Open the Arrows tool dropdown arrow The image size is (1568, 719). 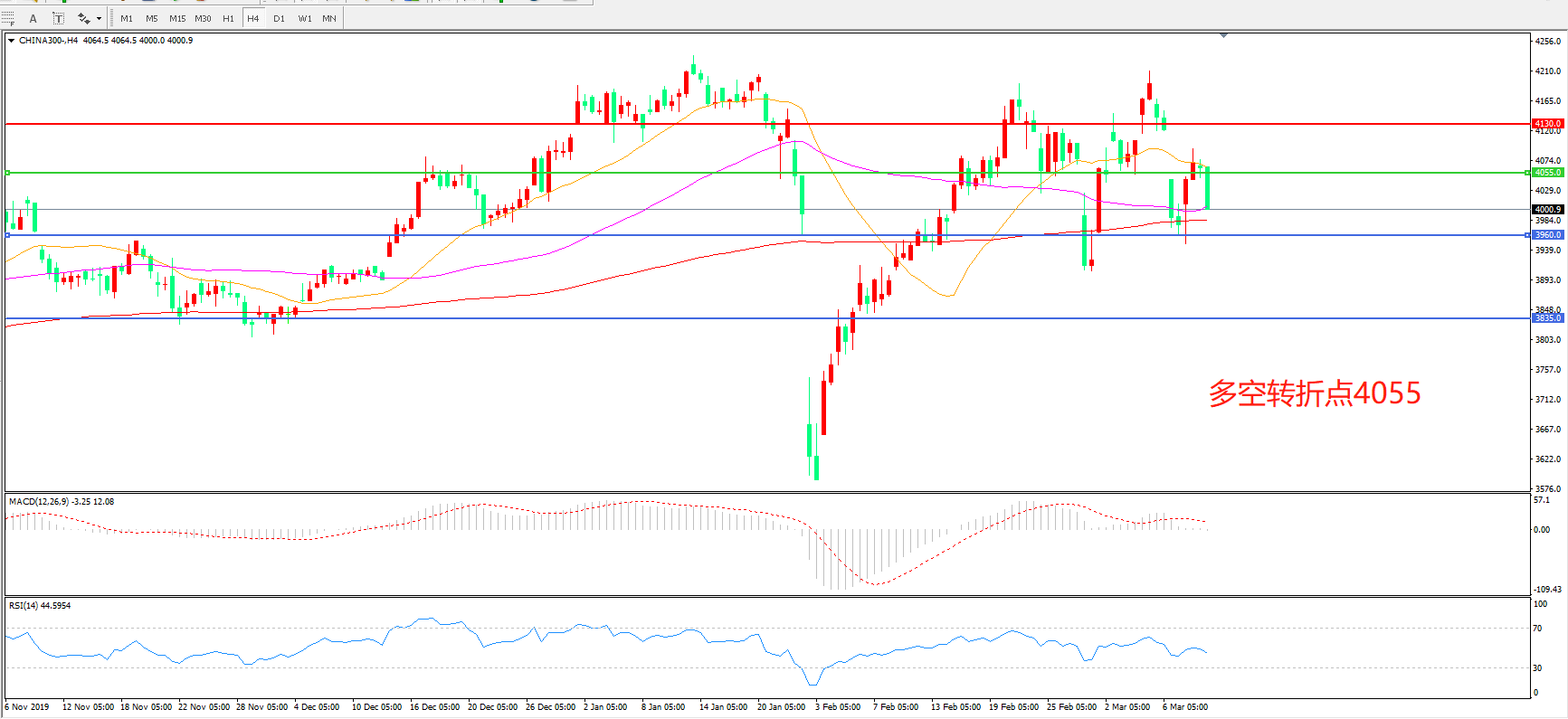click(99, 18)
